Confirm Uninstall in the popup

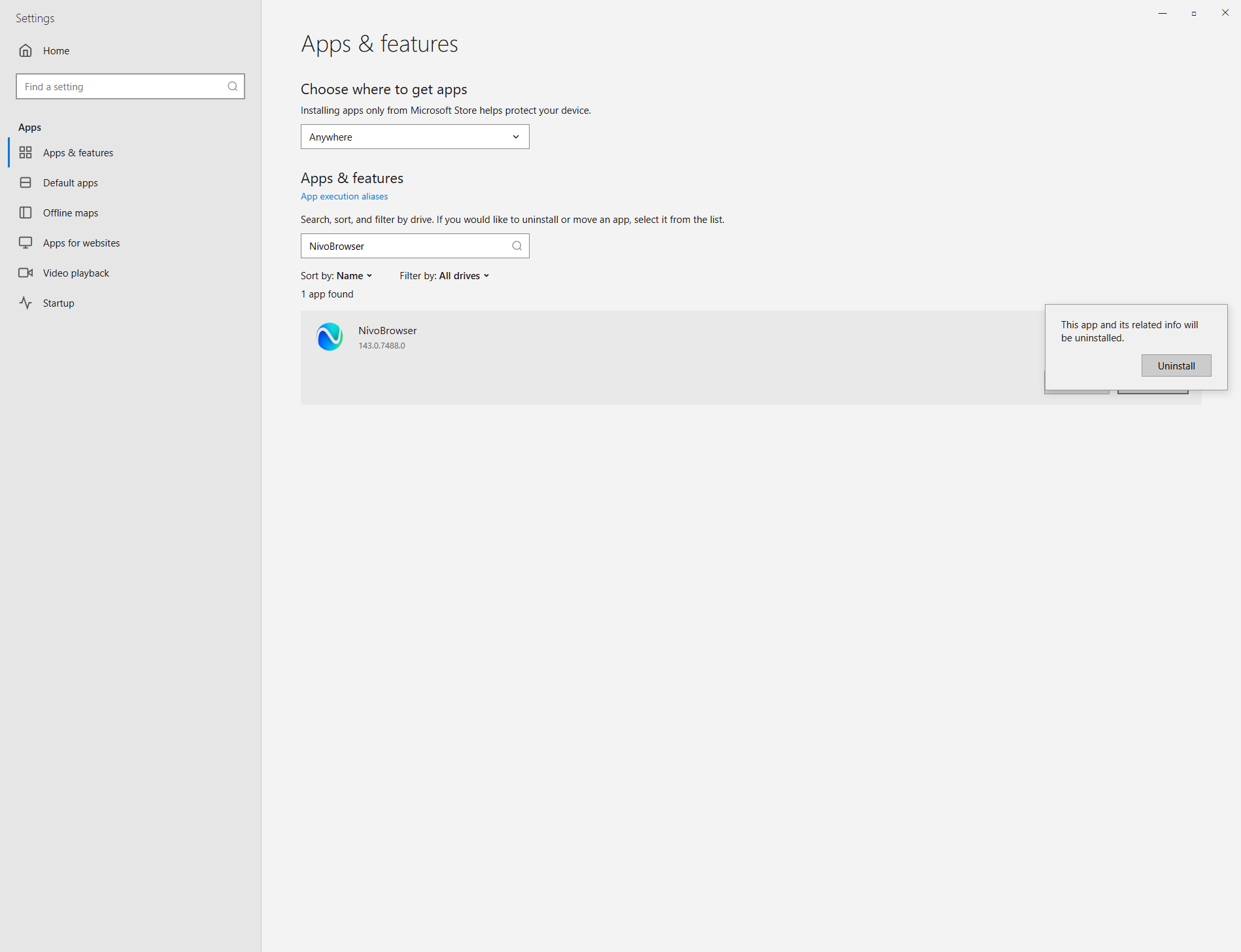click(1176, 365)
